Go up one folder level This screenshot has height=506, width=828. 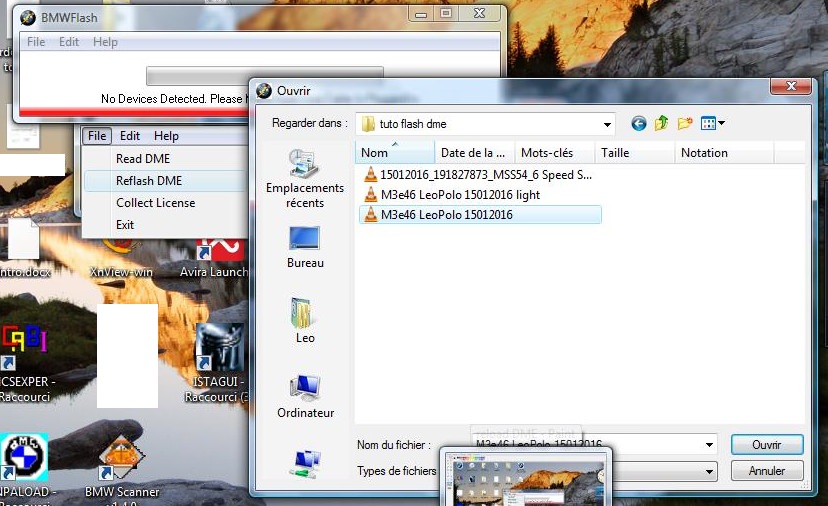click(661, 124)
